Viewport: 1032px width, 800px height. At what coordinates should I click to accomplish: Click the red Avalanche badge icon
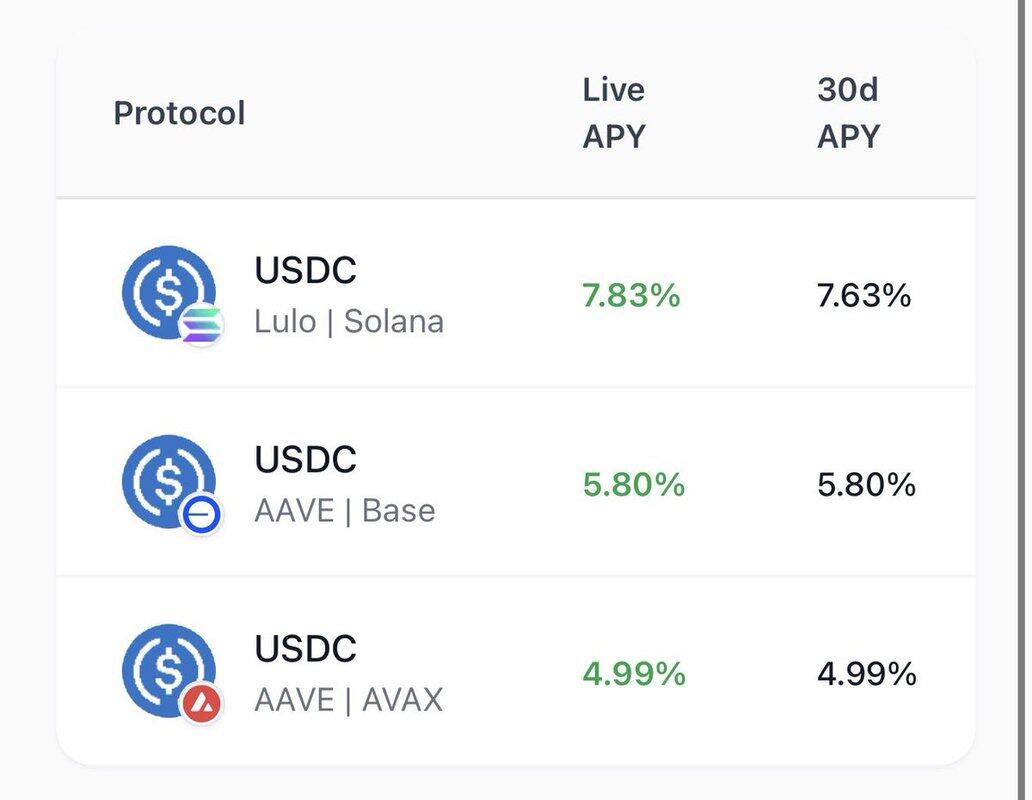pyautogui.click(x=202, y=704)
